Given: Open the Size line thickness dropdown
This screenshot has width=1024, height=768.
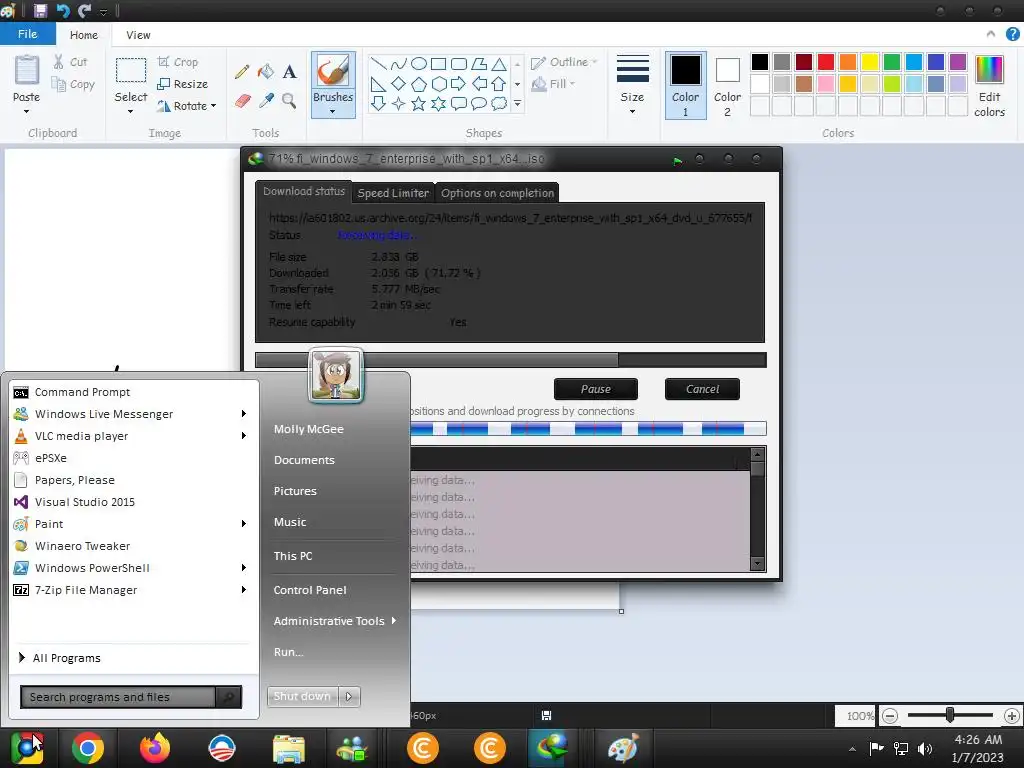Looking at the screenshot, I should pos(632,112).
